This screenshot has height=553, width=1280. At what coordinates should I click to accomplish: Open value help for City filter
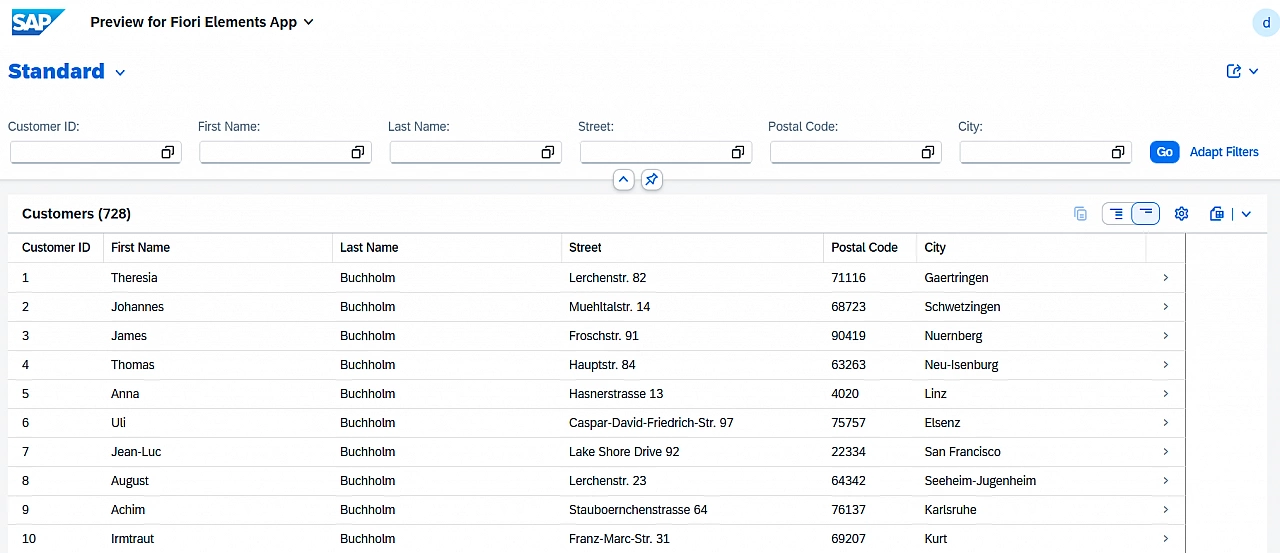pos(1117,152)
